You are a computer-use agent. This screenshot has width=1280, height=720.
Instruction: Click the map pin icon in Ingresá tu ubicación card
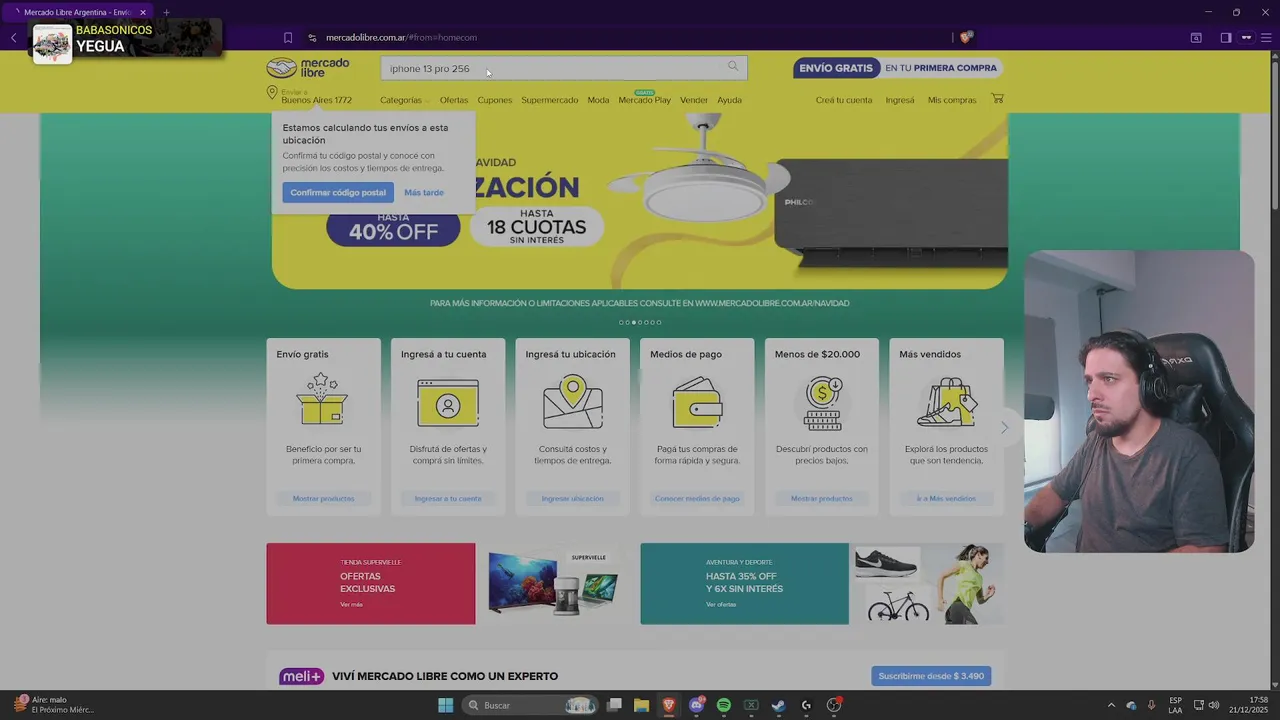tap(572, 402)
